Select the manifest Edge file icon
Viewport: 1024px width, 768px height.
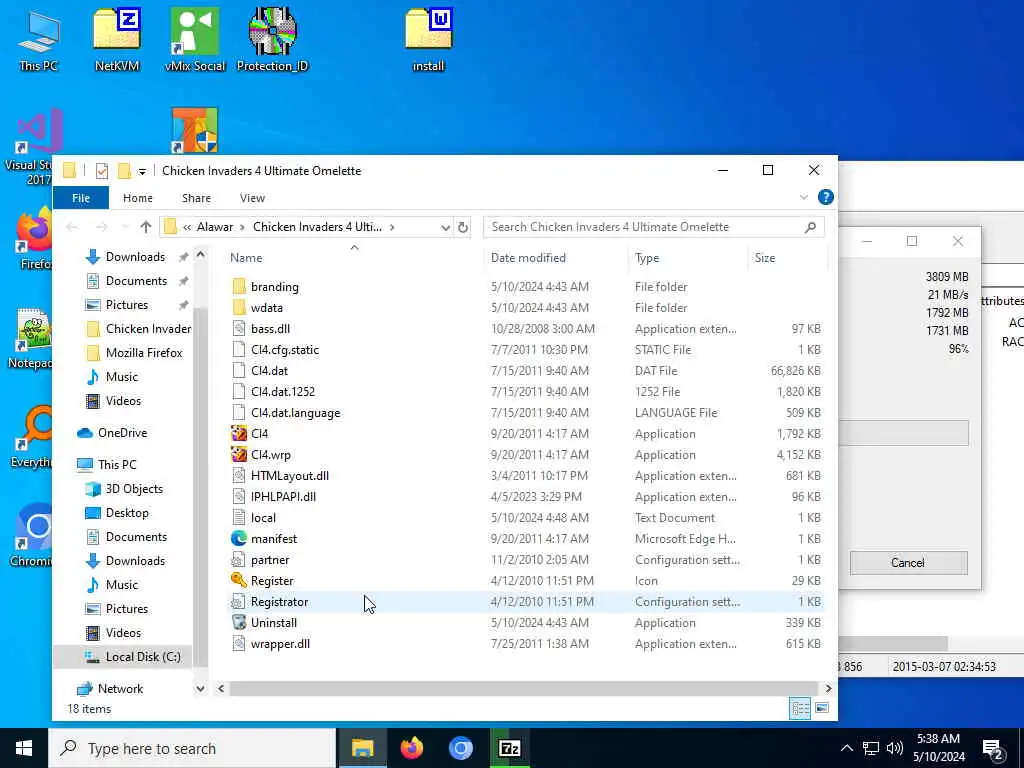coord(239,539)
